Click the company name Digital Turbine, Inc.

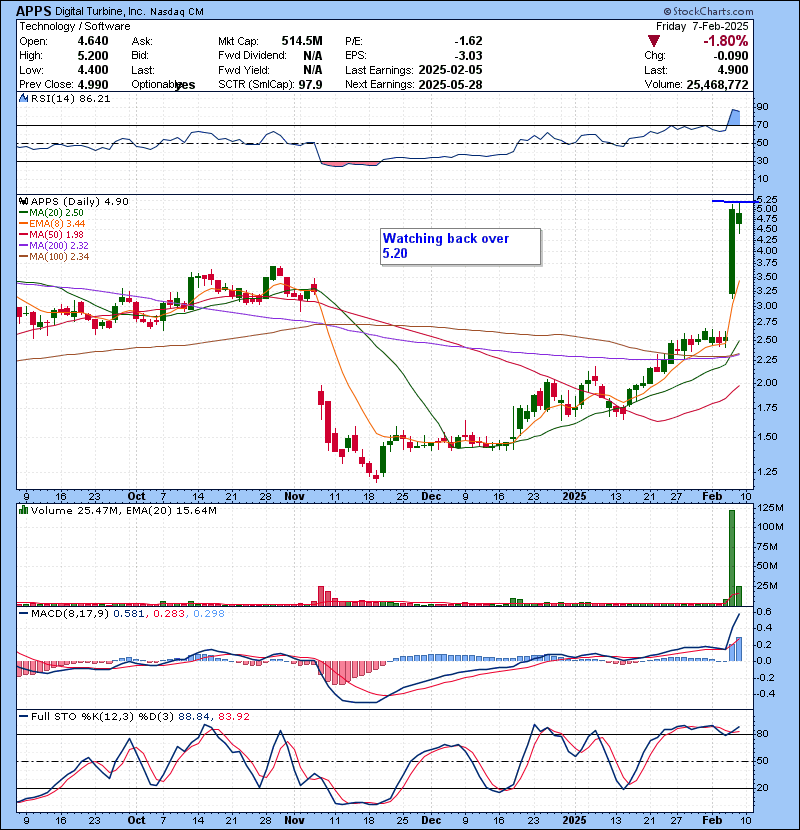100,12
